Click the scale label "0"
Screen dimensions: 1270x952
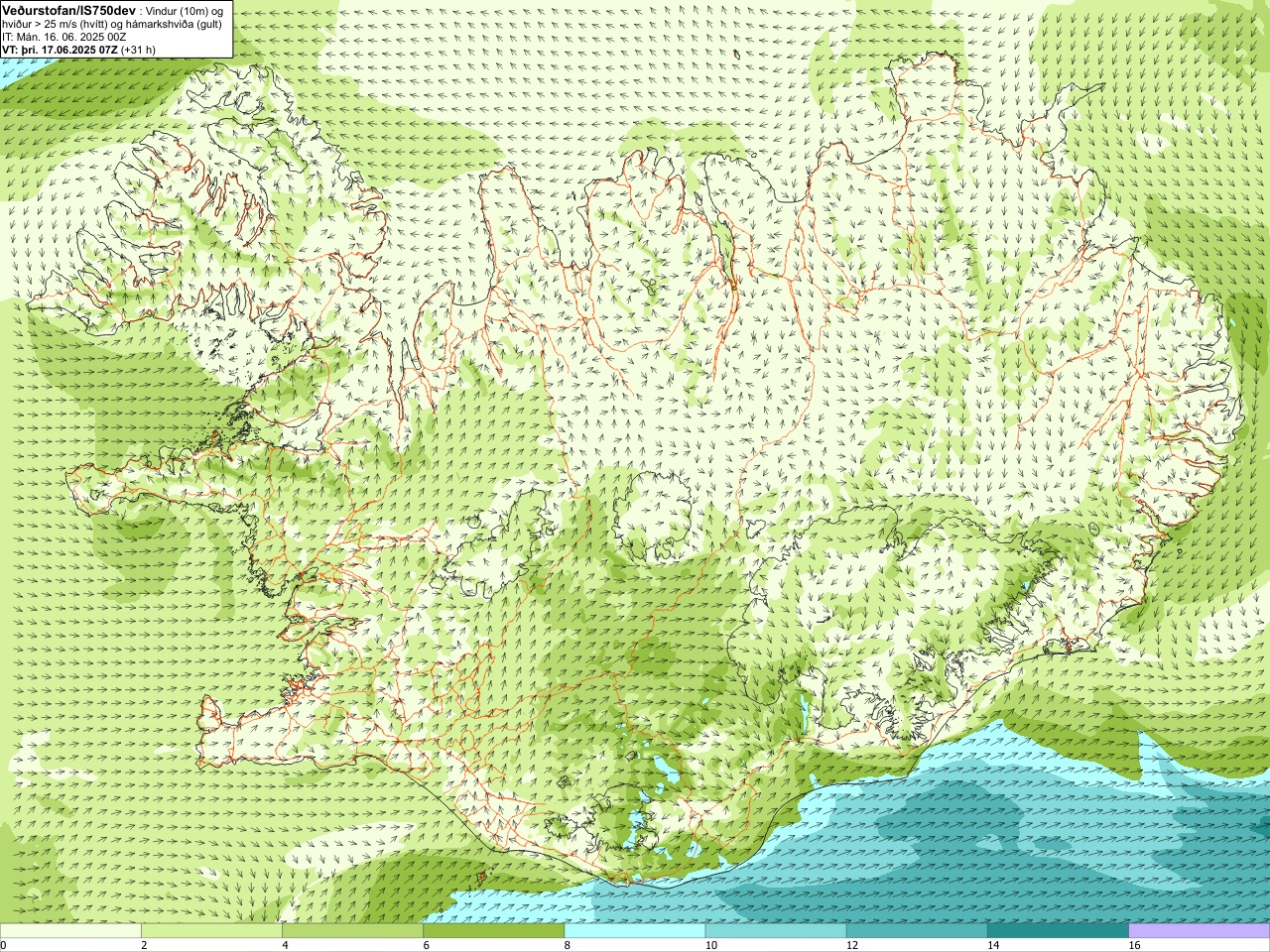tap(4, 945)
